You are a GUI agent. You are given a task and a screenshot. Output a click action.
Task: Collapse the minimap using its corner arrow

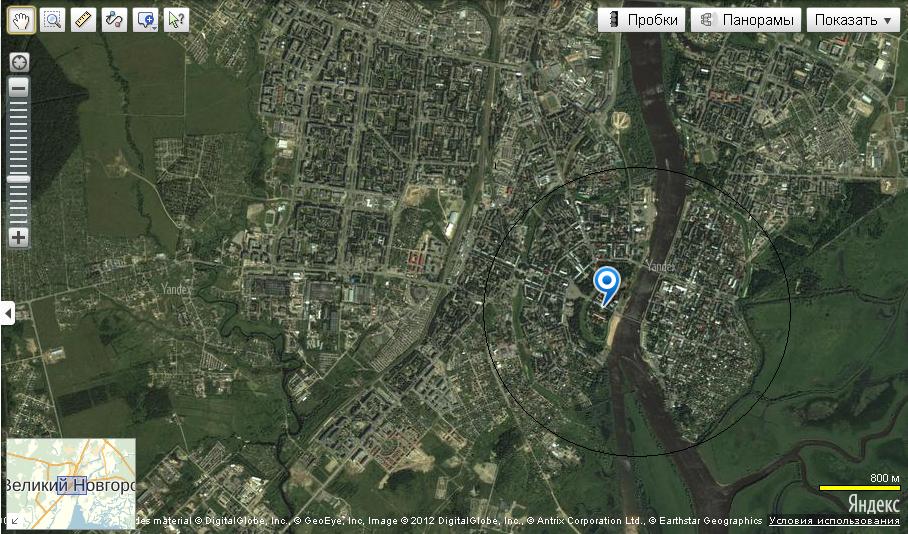13,521
